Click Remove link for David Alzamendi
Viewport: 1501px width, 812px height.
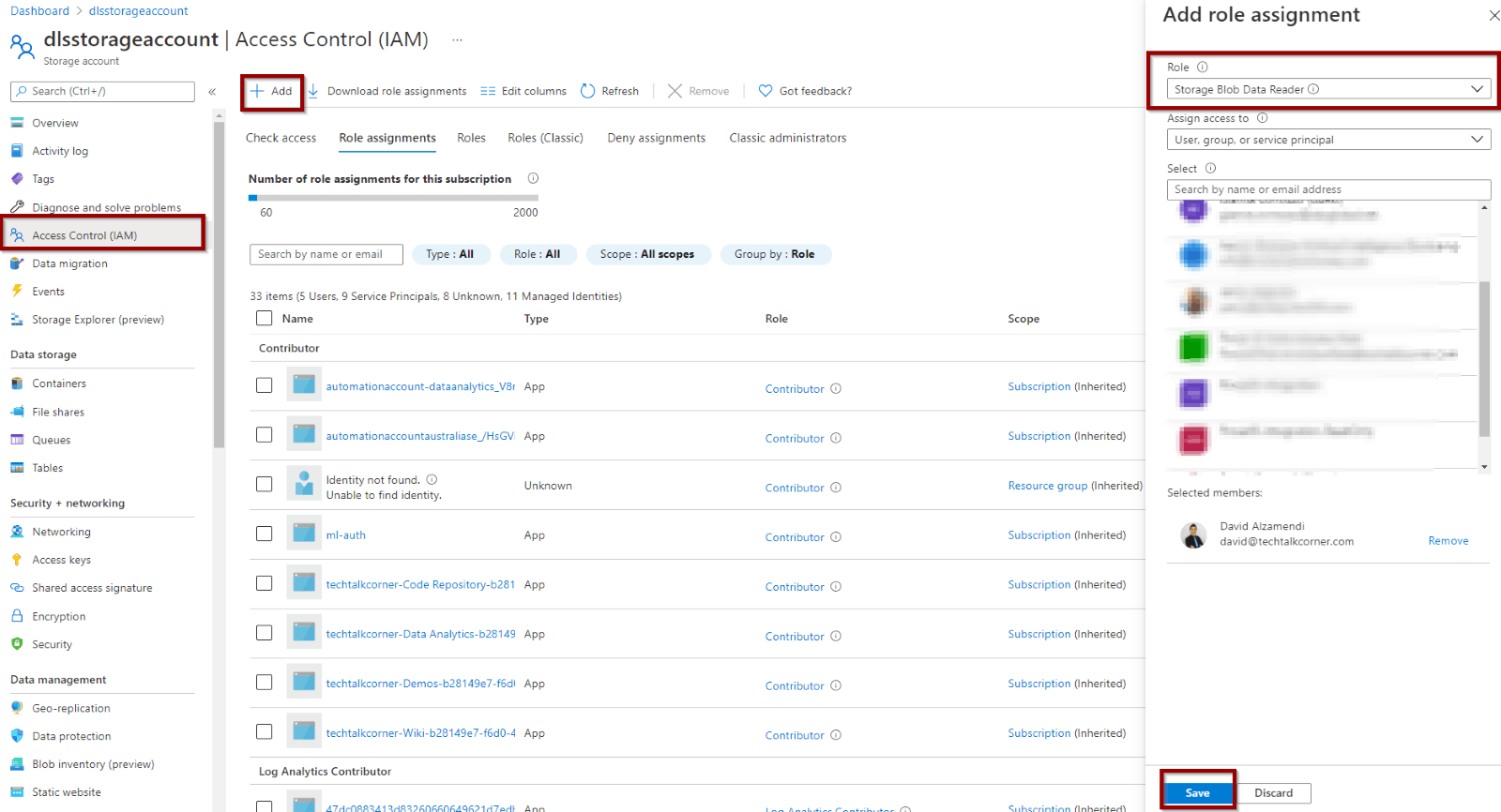coord(1448,541)
